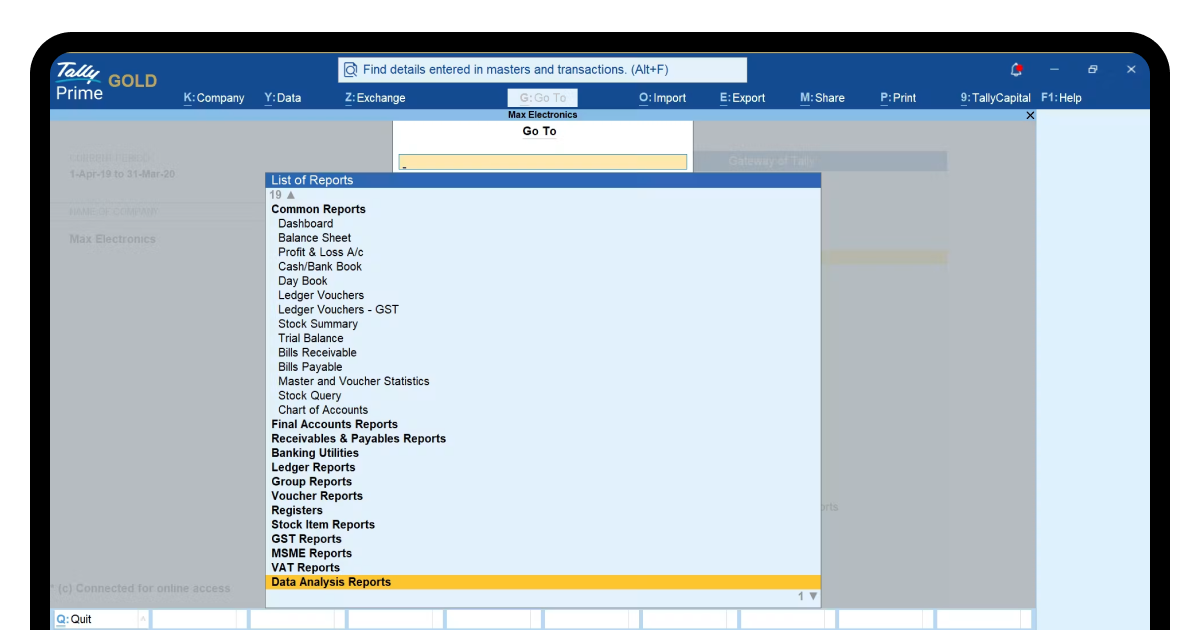Click the search magnifier icon in the find bar
This screenshot has height=630, width=1200.
click(351, 70)
